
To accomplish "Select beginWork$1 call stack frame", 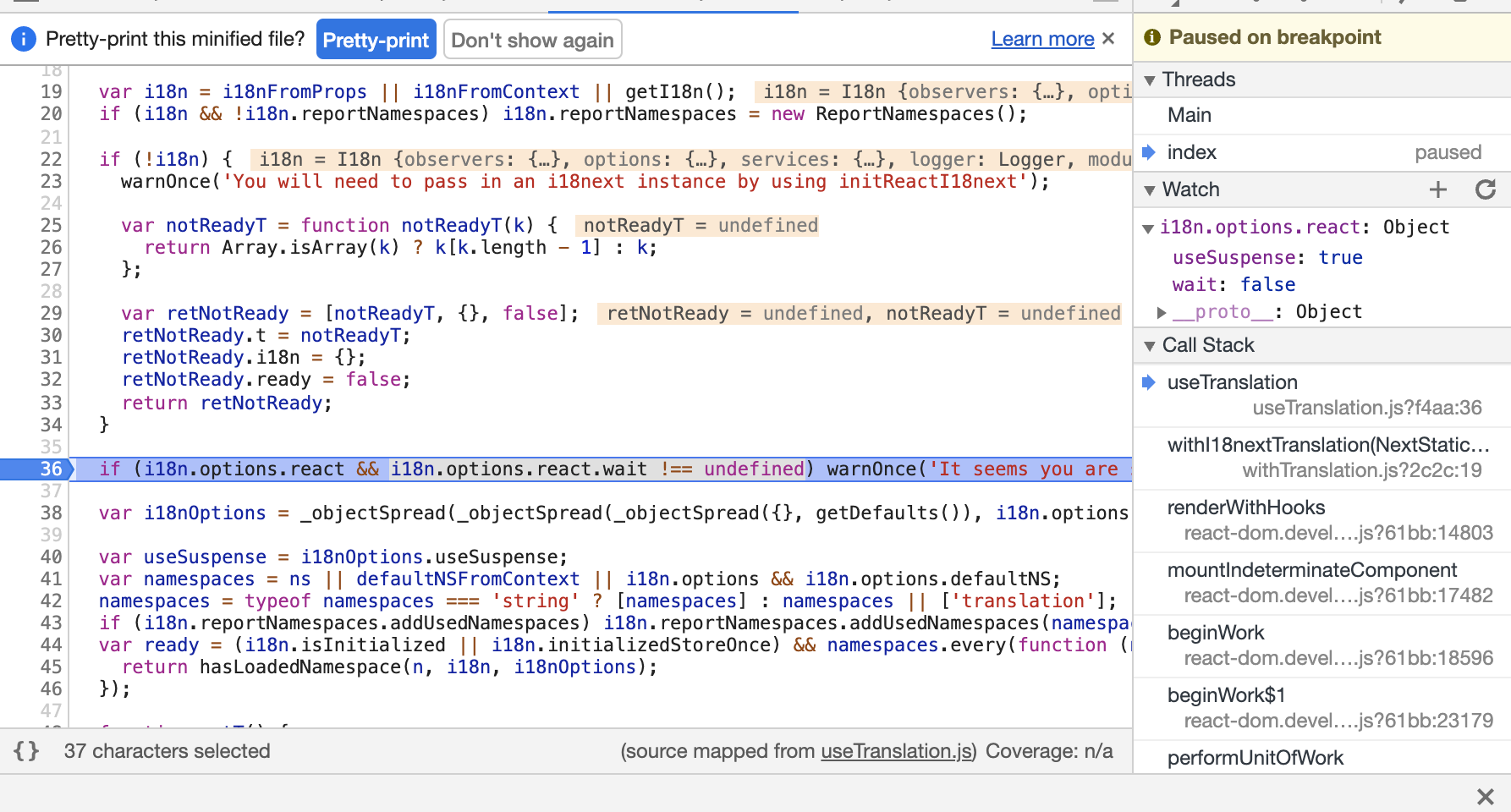I will (1322, 708).
